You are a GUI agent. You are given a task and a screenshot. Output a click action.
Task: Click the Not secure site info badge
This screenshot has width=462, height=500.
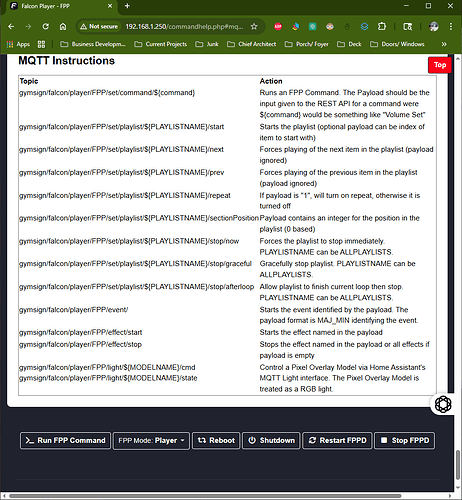(99, 27)
